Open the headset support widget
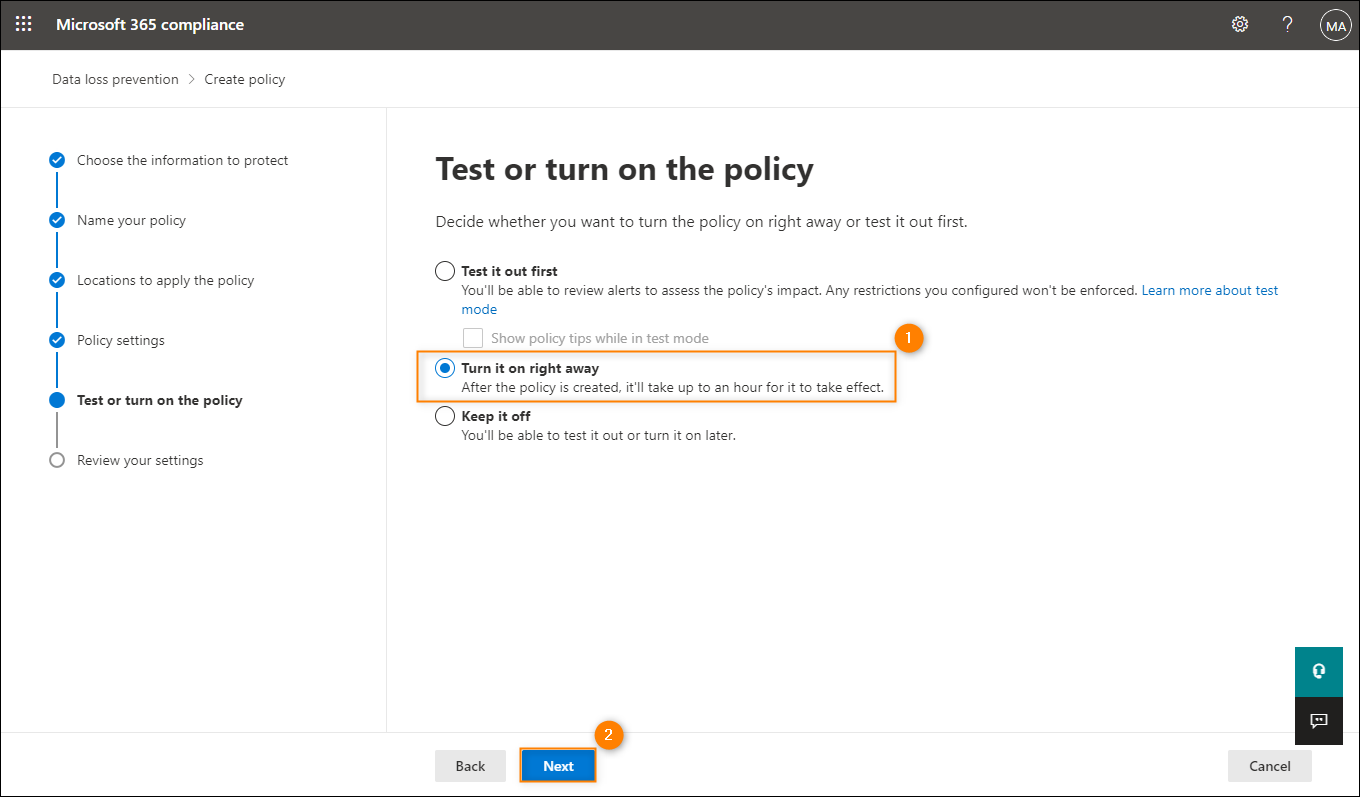Viewport: 1360px width, 797px height. (1319, 671)
